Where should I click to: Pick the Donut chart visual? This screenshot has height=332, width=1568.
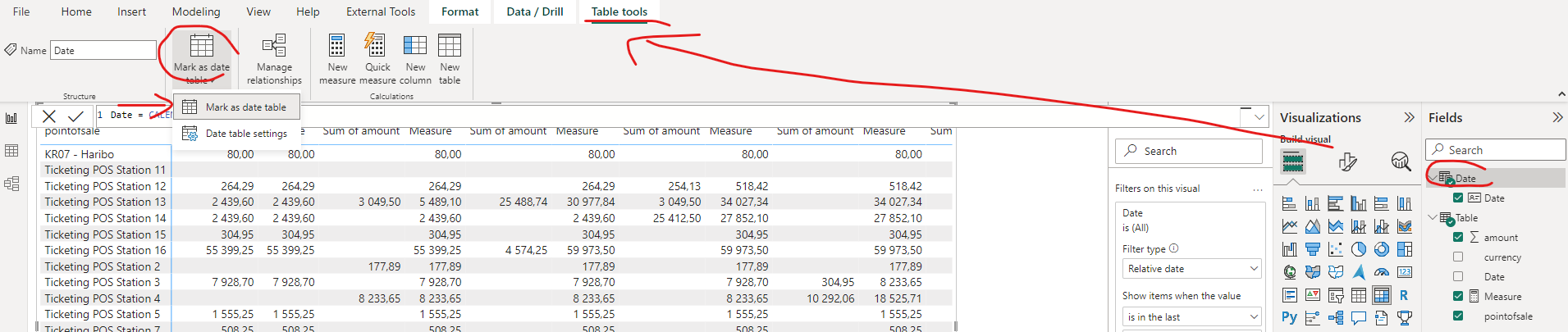[1382, 249]
